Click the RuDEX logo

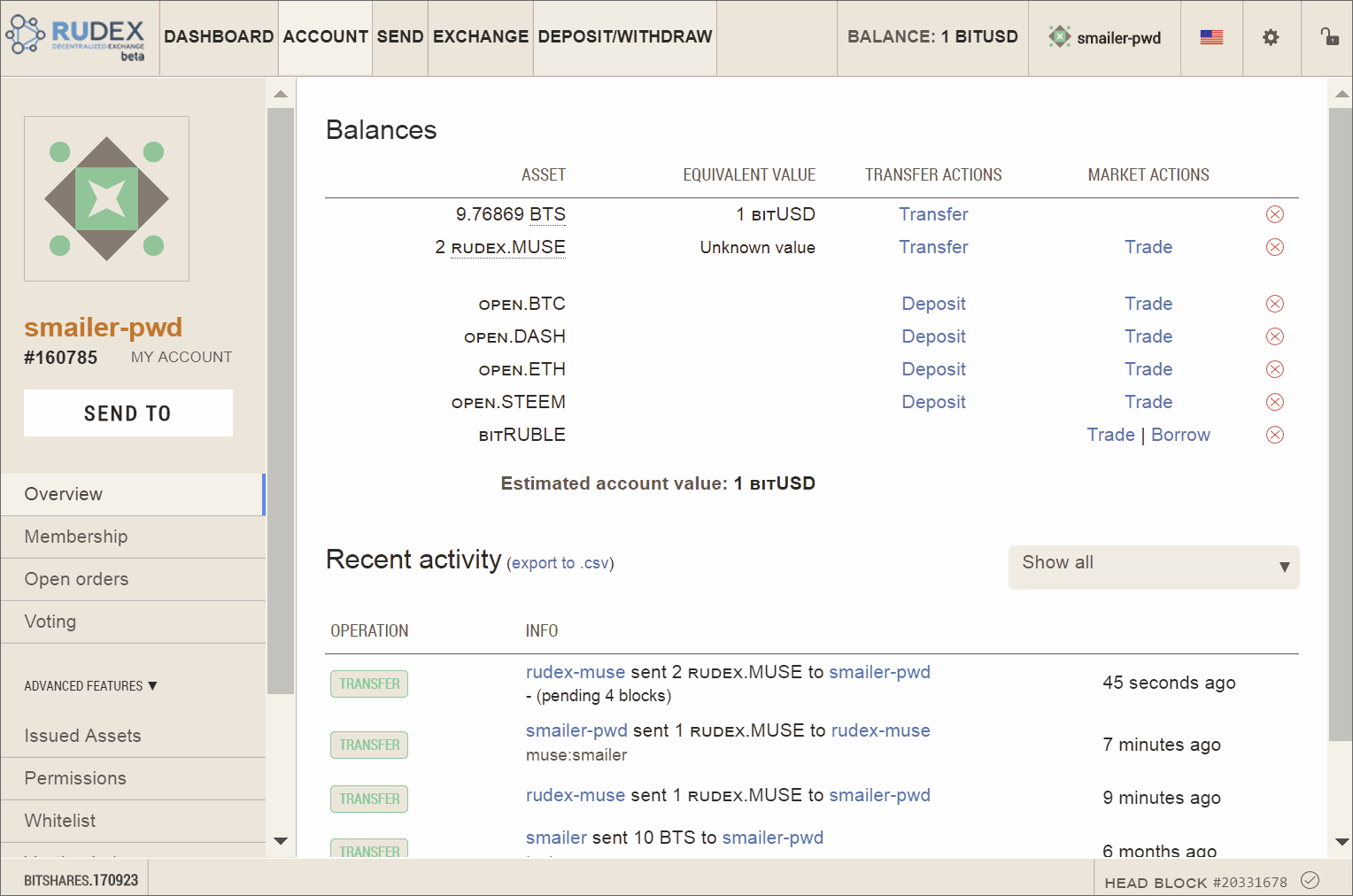(x=76, y=38)
